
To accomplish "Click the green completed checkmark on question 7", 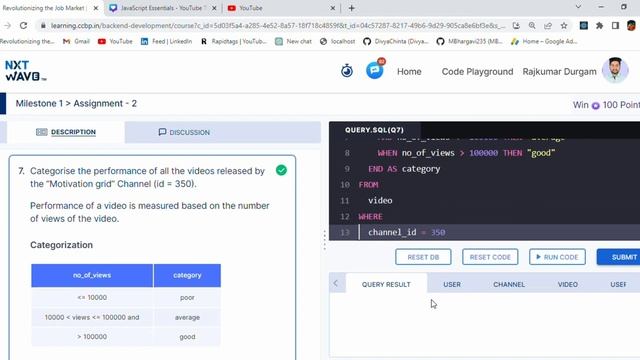I will click(281, 170).
